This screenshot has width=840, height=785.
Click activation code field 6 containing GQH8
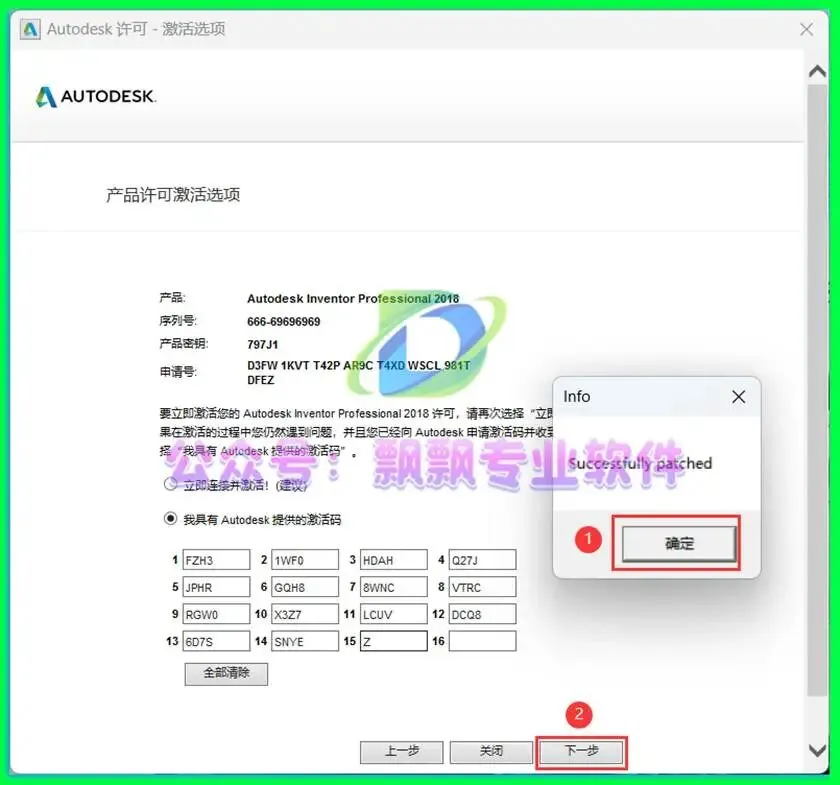(x=305, y=587)
